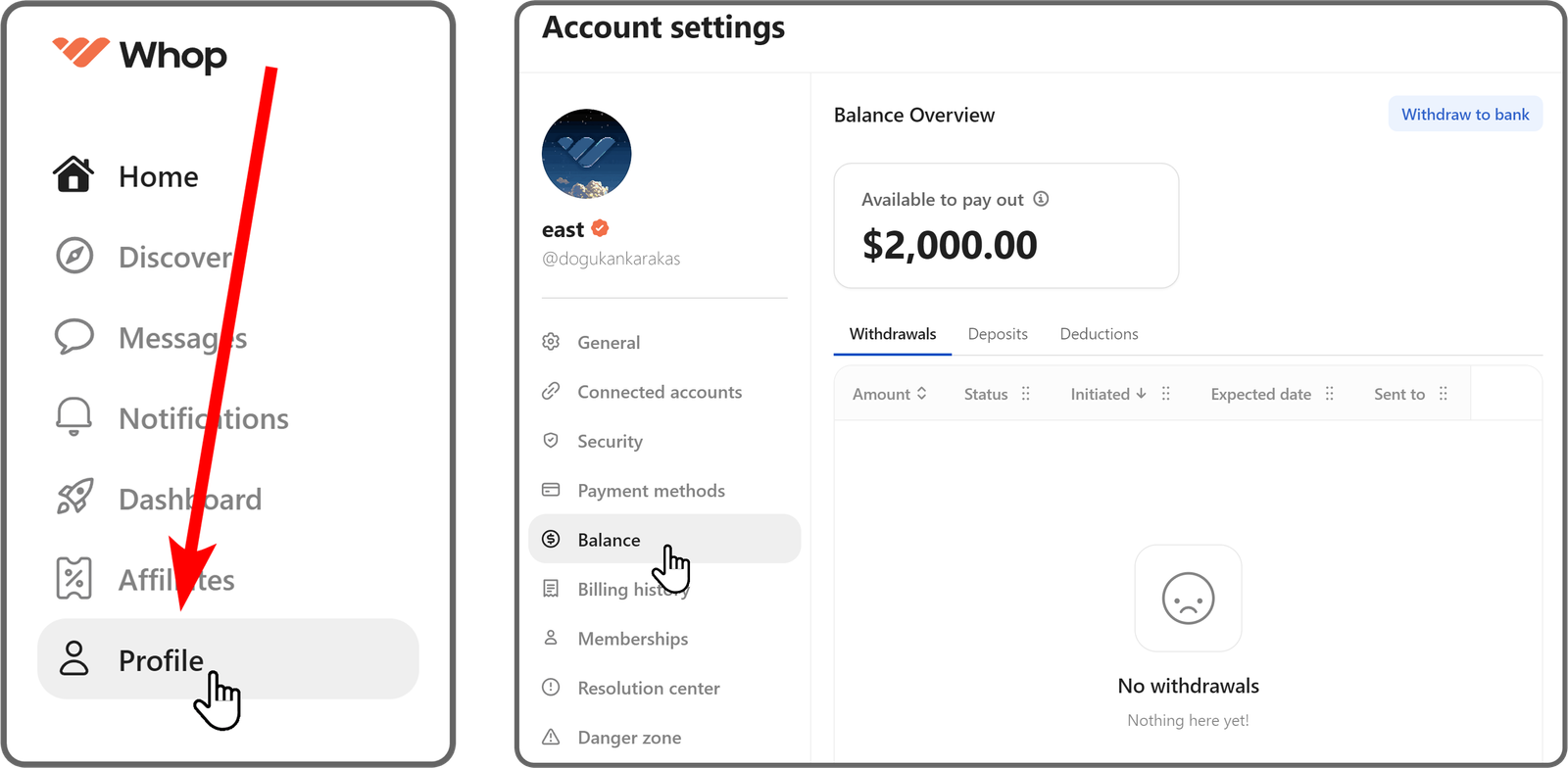Screen dimensions: 1568x768
Task: Click the Affiliates percent ticket icon
Action: 74,578
